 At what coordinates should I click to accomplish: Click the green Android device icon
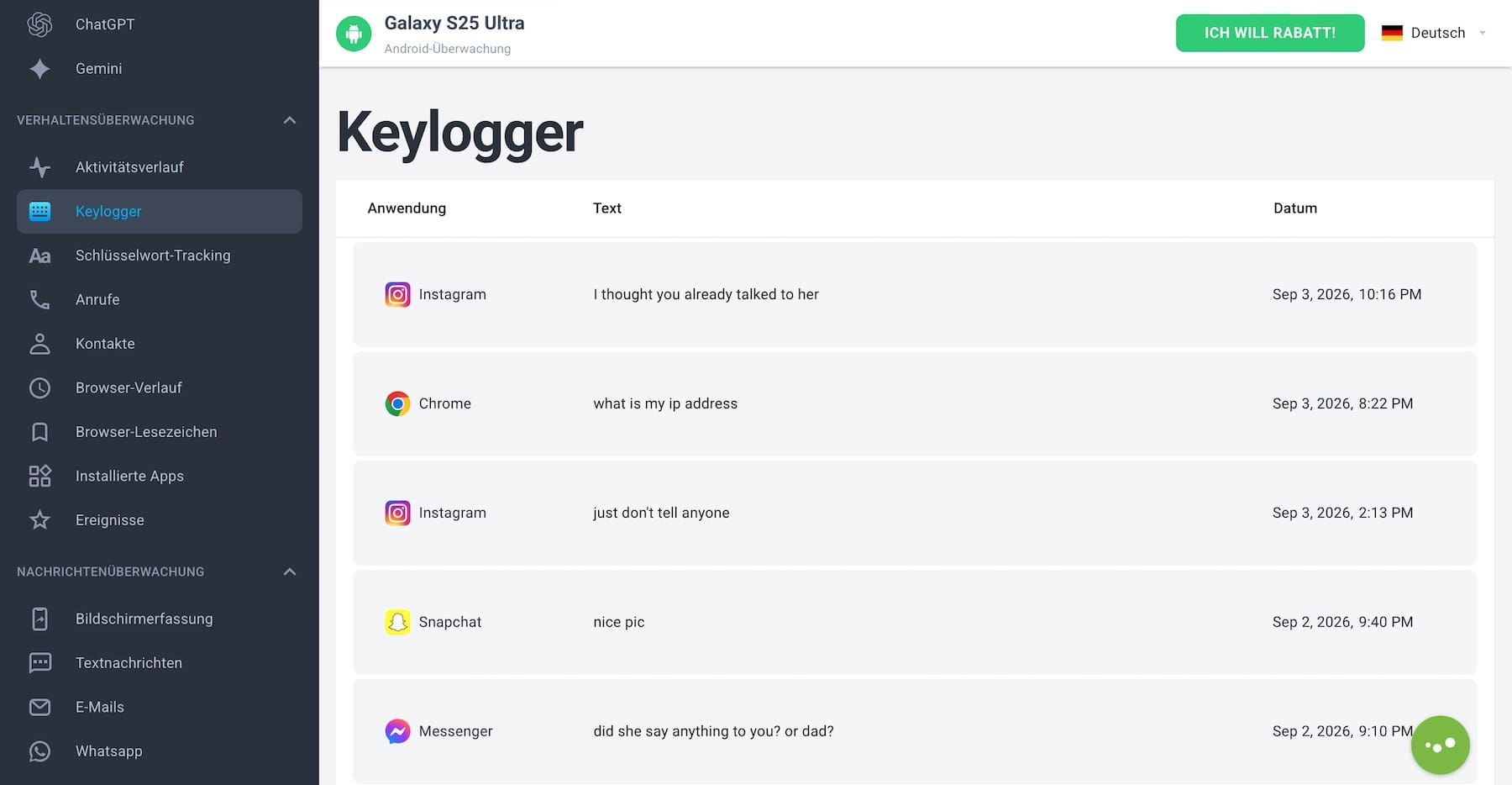coord(354,34)
